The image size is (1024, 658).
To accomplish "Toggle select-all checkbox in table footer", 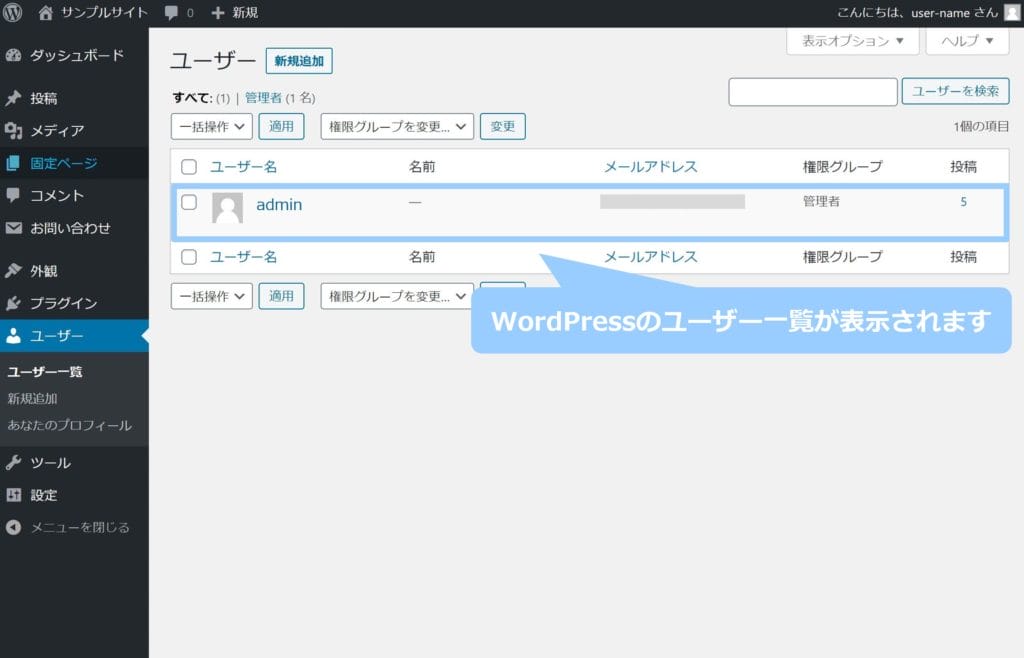I will (x=188, y=257).
